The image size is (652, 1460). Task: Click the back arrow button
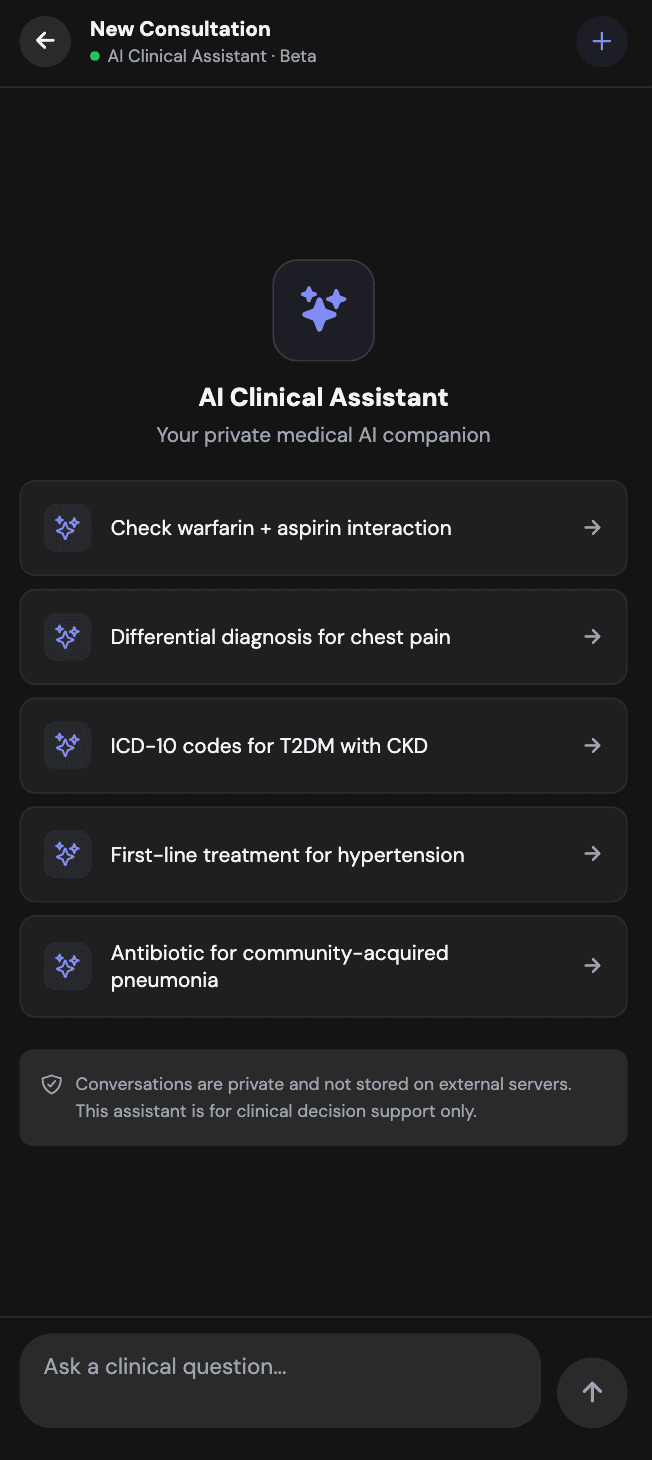[45, 41]
